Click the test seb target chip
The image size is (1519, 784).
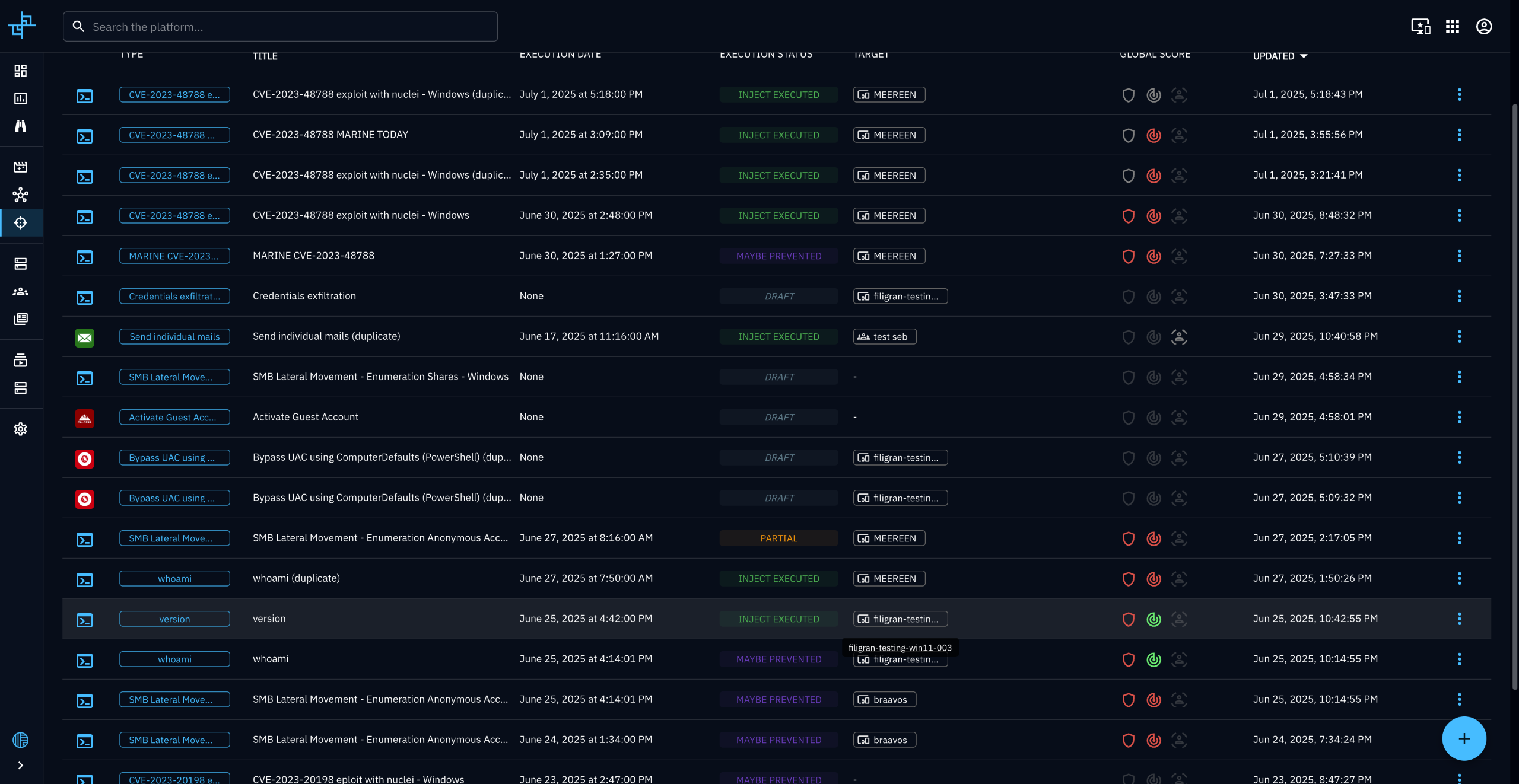884,337
